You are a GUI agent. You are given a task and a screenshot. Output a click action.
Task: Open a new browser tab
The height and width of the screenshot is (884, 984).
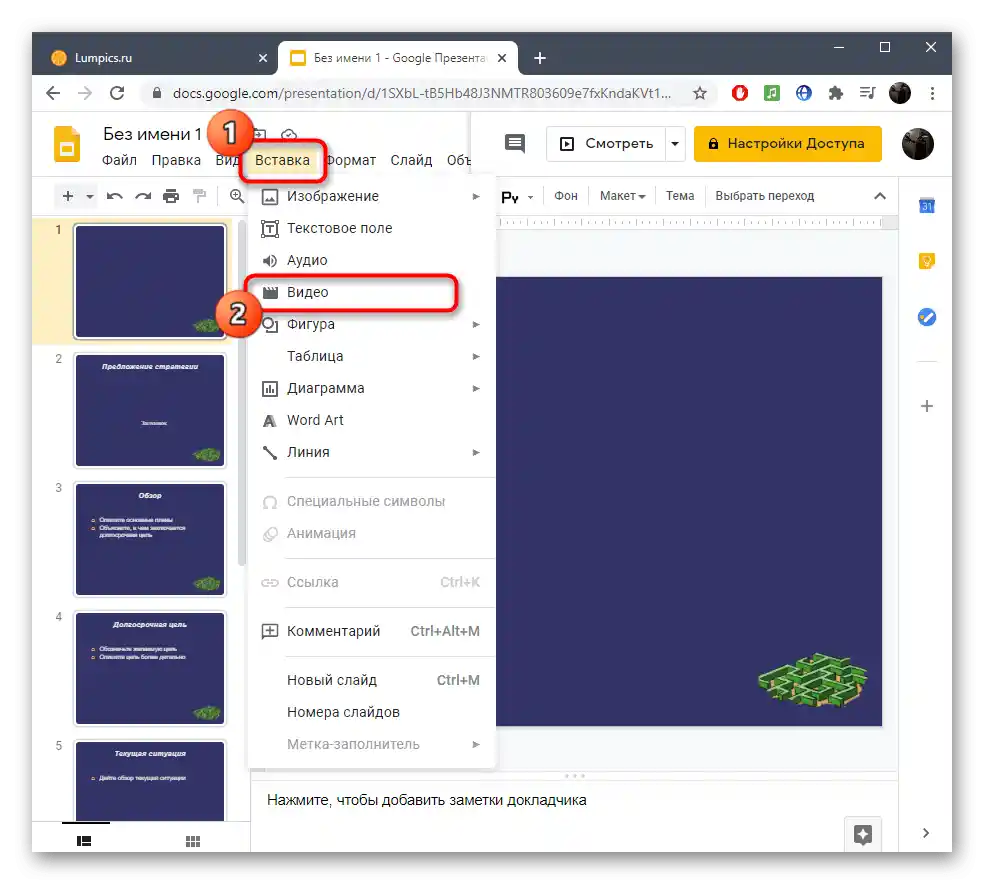[540, 58]
